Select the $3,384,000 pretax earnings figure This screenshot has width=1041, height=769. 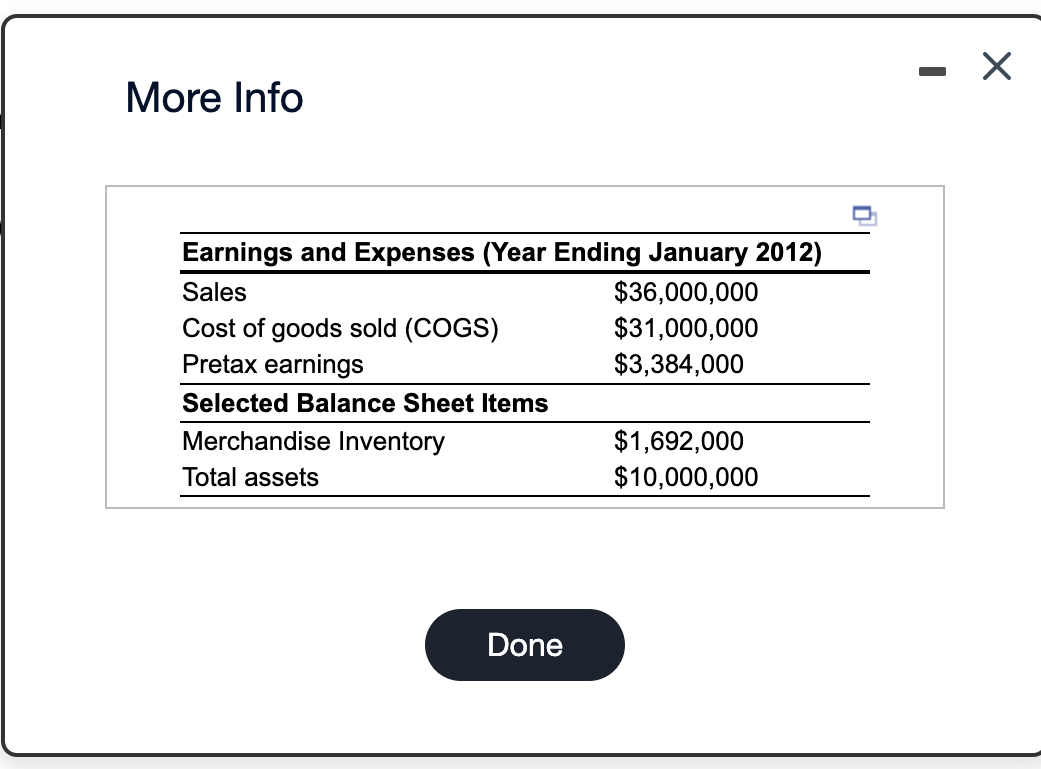(x=679, y=364)
